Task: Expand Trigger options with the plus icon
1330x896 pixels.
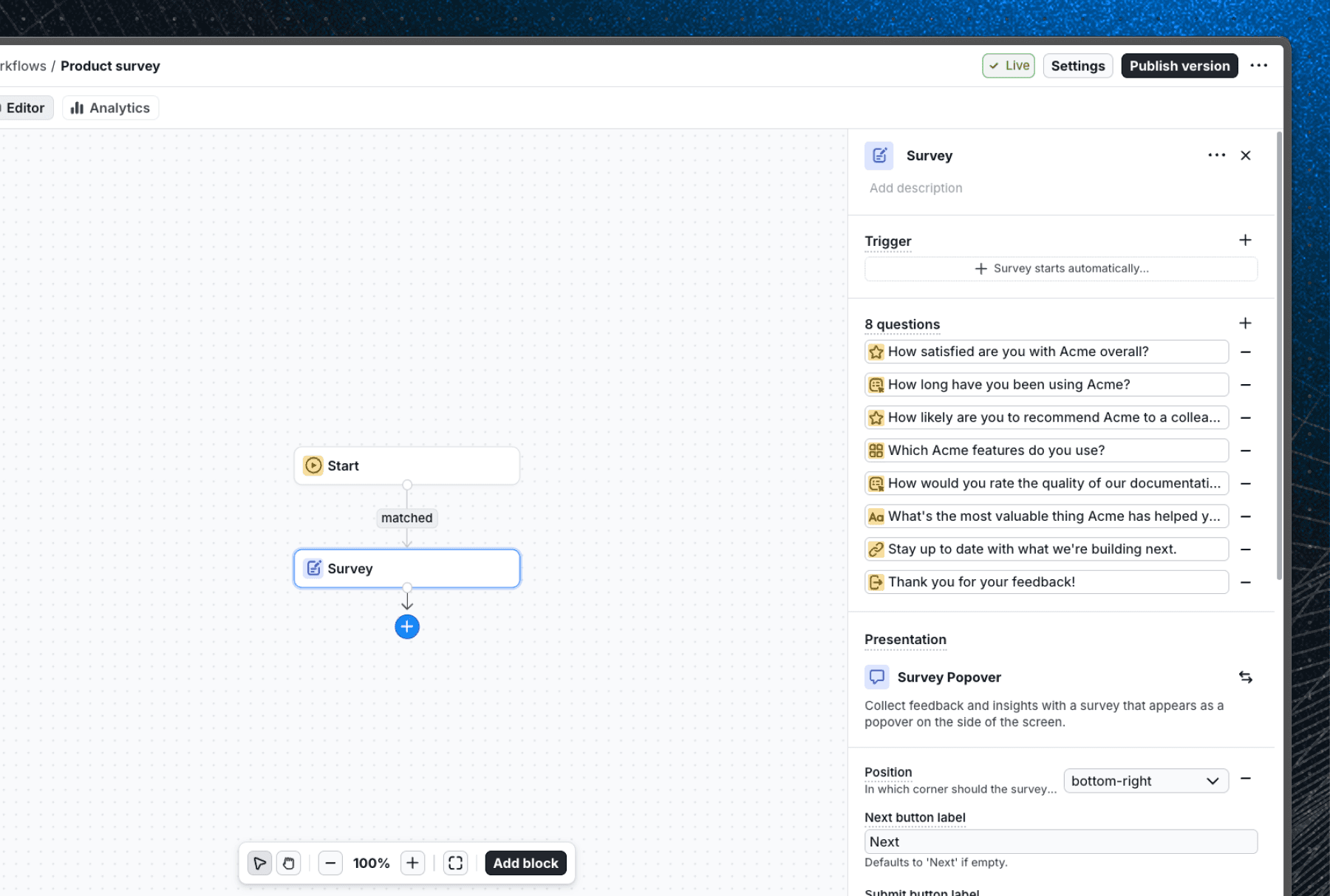Action: (x=1246, y=240)
